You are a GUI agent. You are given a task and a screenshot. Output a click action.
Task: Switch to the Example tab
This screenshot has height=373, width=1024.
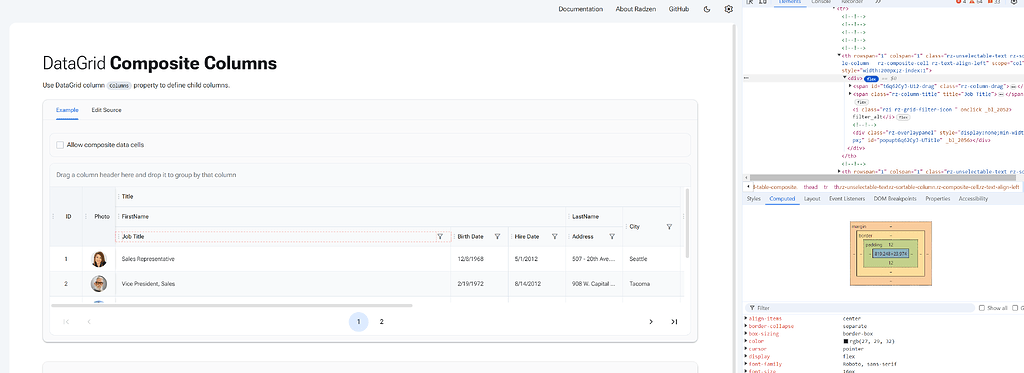point(67,110)
